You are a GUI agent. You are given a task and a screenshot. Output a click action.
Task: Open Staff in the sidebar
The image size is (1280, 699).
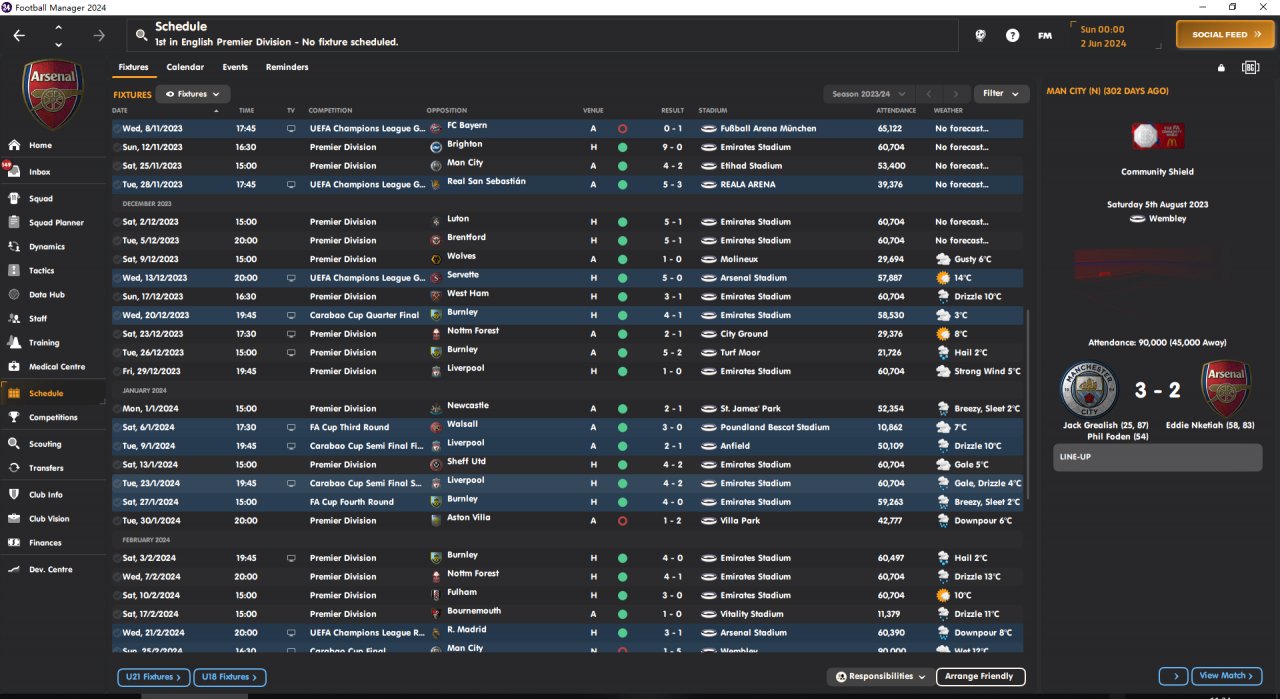(x=38, y=318)
